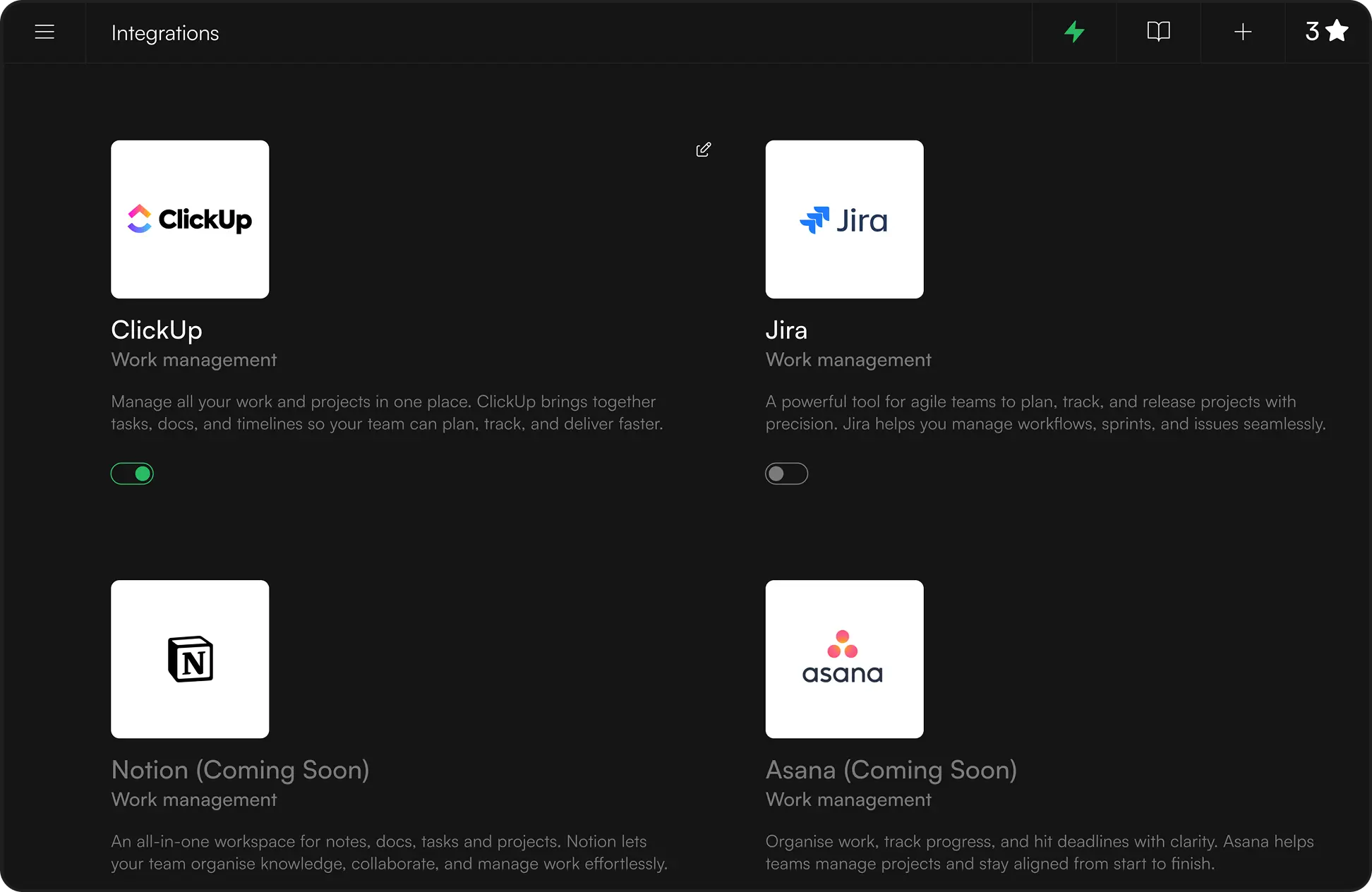Click the Integrations page title
This screenshot has height=892, width=1372.
[x=165, y=33]
